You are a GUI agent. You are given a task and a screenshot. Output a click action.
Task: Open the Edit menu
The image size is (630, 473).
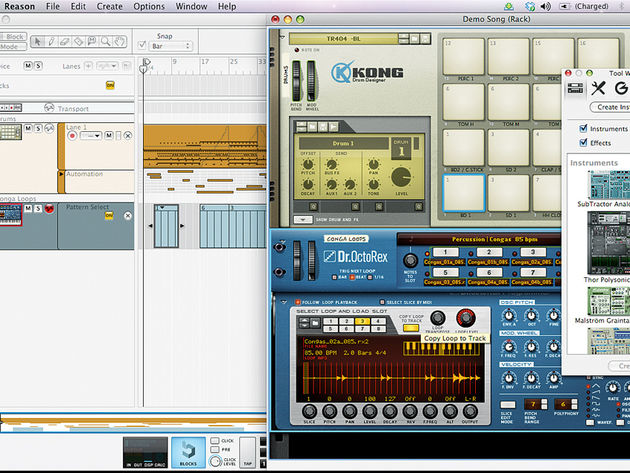[x=78, y=6]
